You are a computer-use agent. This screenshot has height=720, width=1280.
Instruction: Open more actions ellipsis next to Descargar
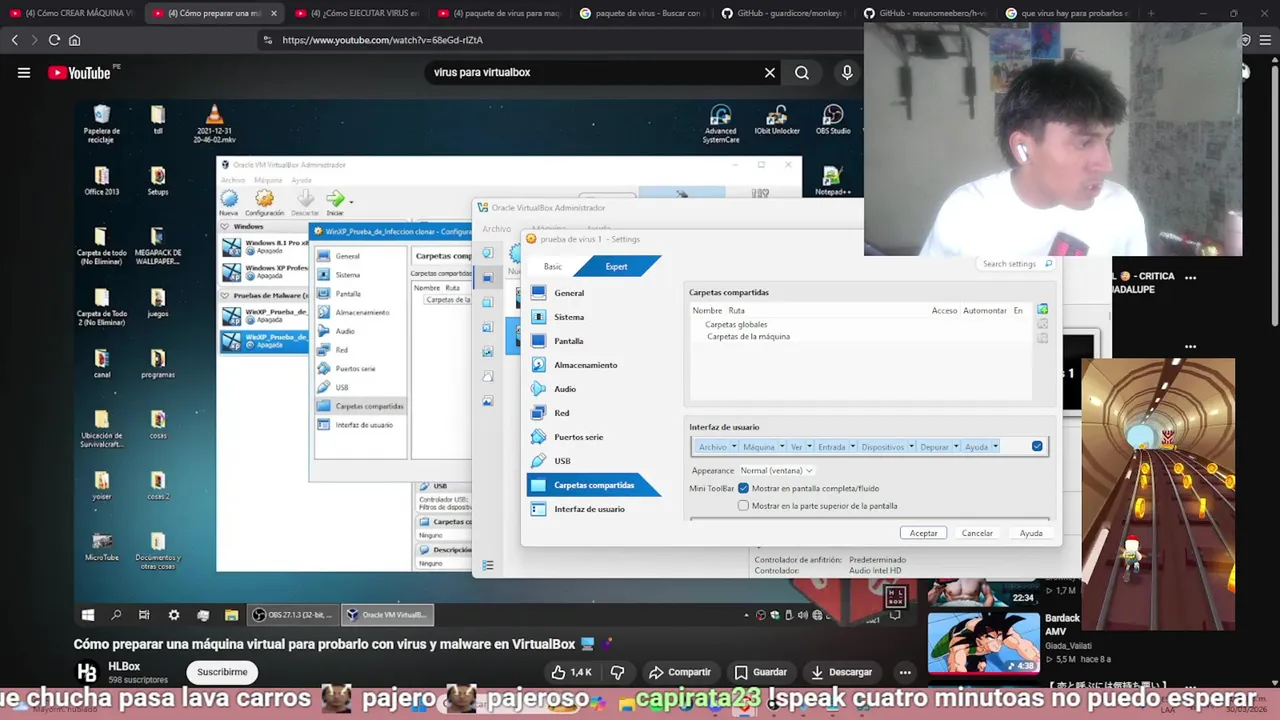[905, 672]
